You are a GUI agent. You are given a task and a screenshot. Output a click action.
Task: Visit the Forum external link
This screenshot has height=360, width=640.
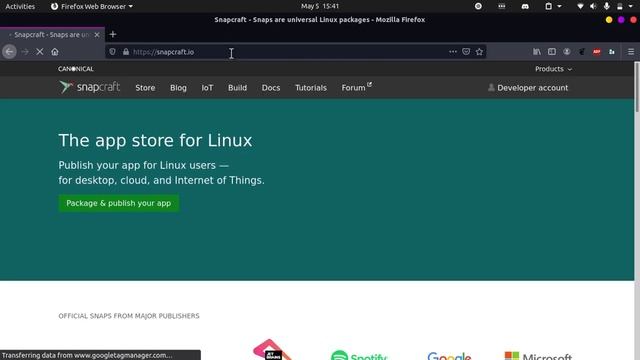[x=356, y=87]
